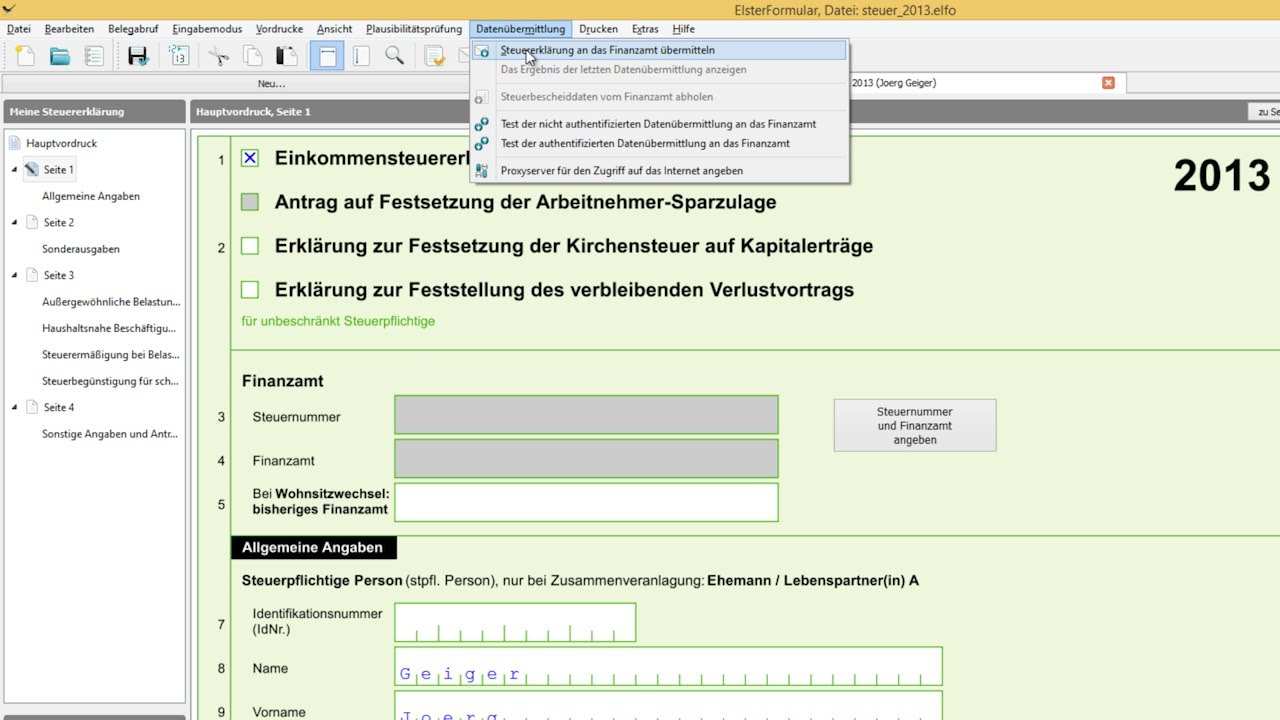The image size is (1280, 720).
Task: Select Proxyserver für den Zugriff menu entry
Action: 621,171
